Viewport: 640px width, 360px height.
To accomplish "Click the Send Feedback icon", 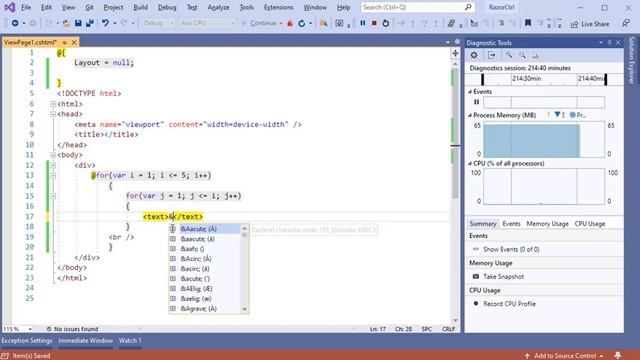I will pyautogui.click(x=626, y=24).
